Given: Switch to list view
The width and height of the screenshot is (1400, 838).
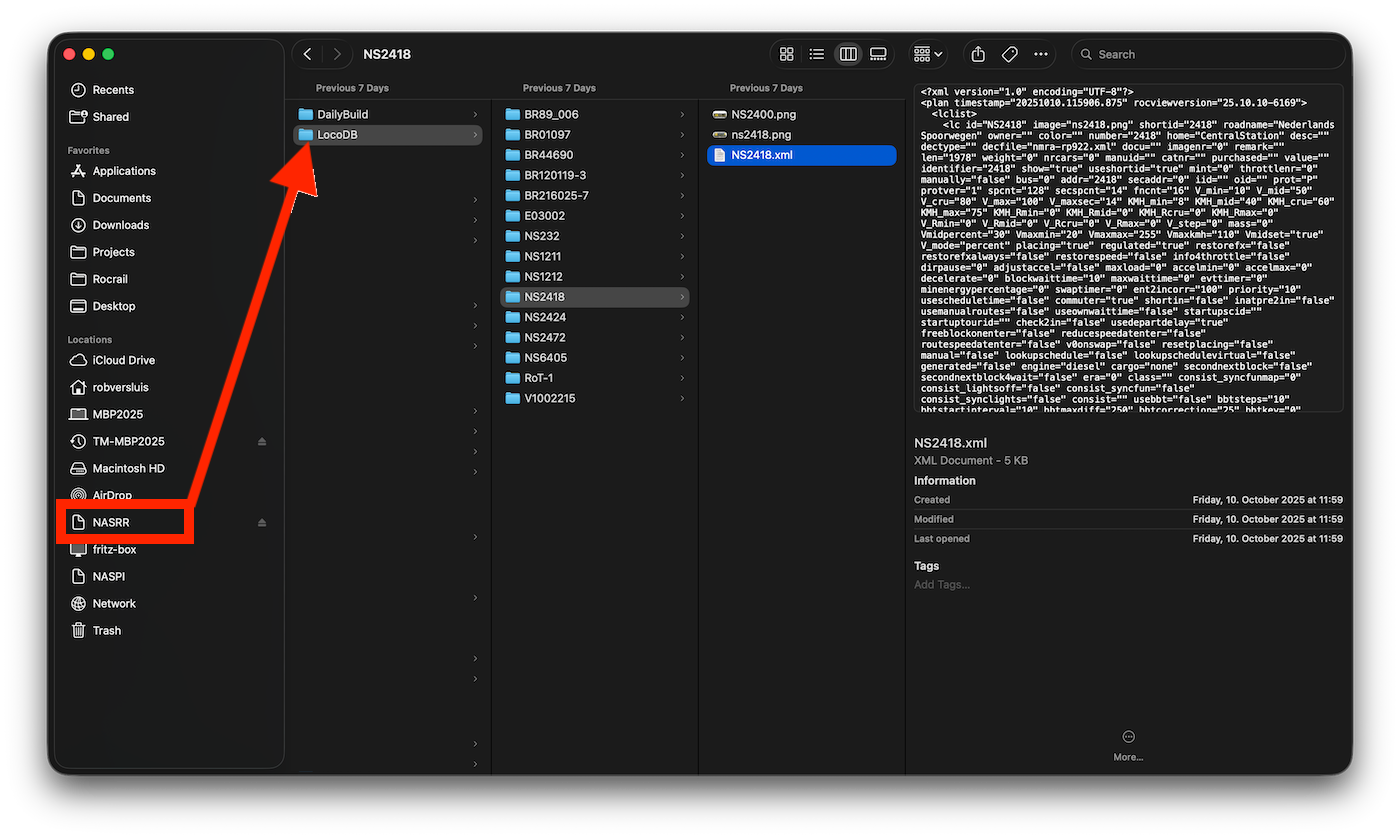Looking at the screenshot, I should [817, 54].
